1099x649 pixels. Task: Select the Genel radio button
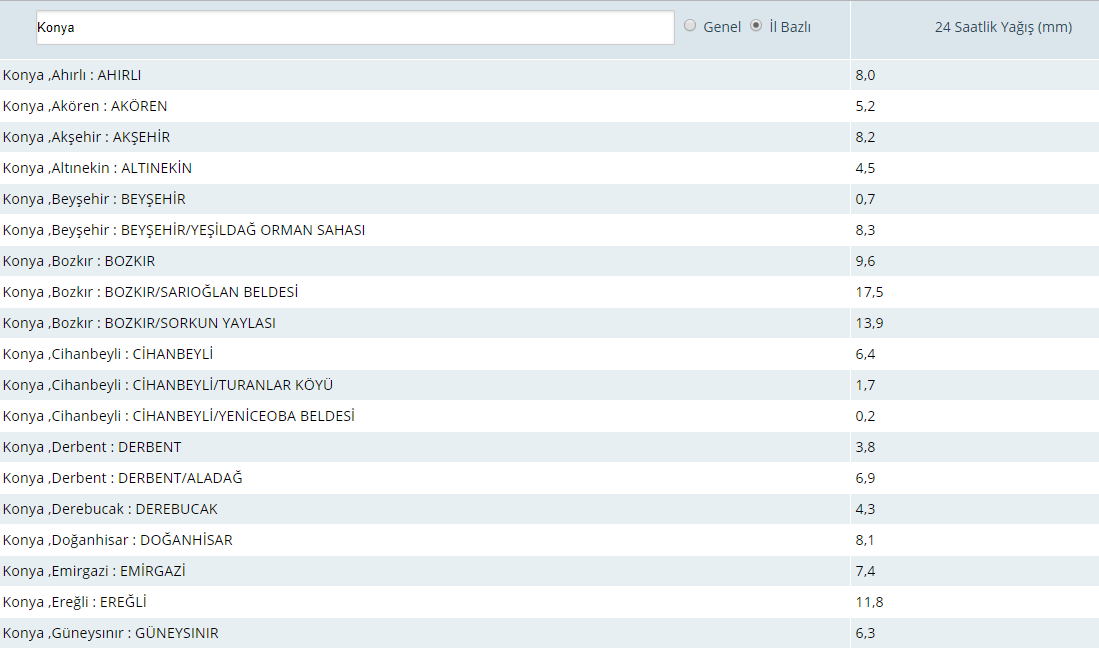pyautogui.click(x=690, y=26)
